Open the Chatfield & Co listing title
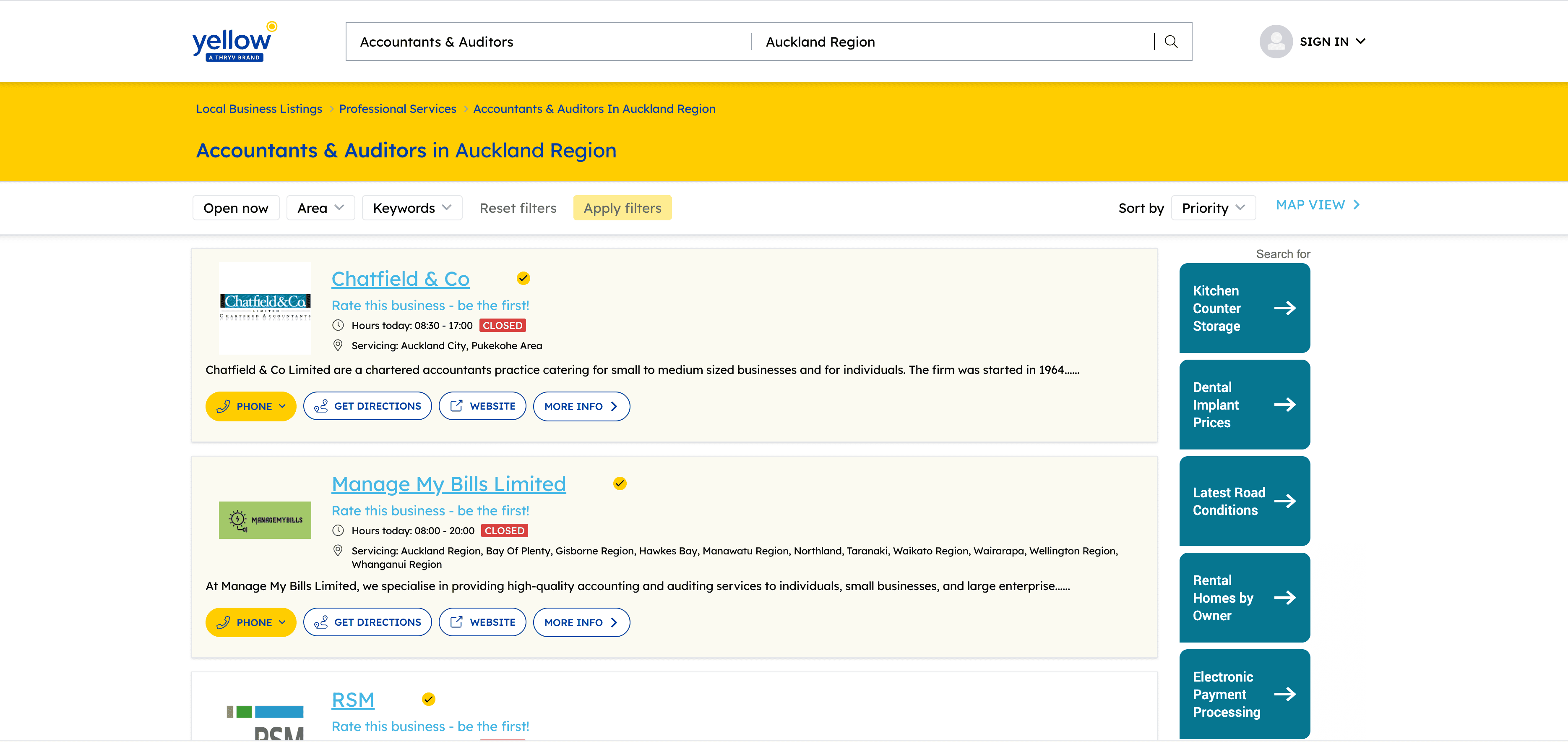This screenshot has width=1568, height=742. coord(401,279)
